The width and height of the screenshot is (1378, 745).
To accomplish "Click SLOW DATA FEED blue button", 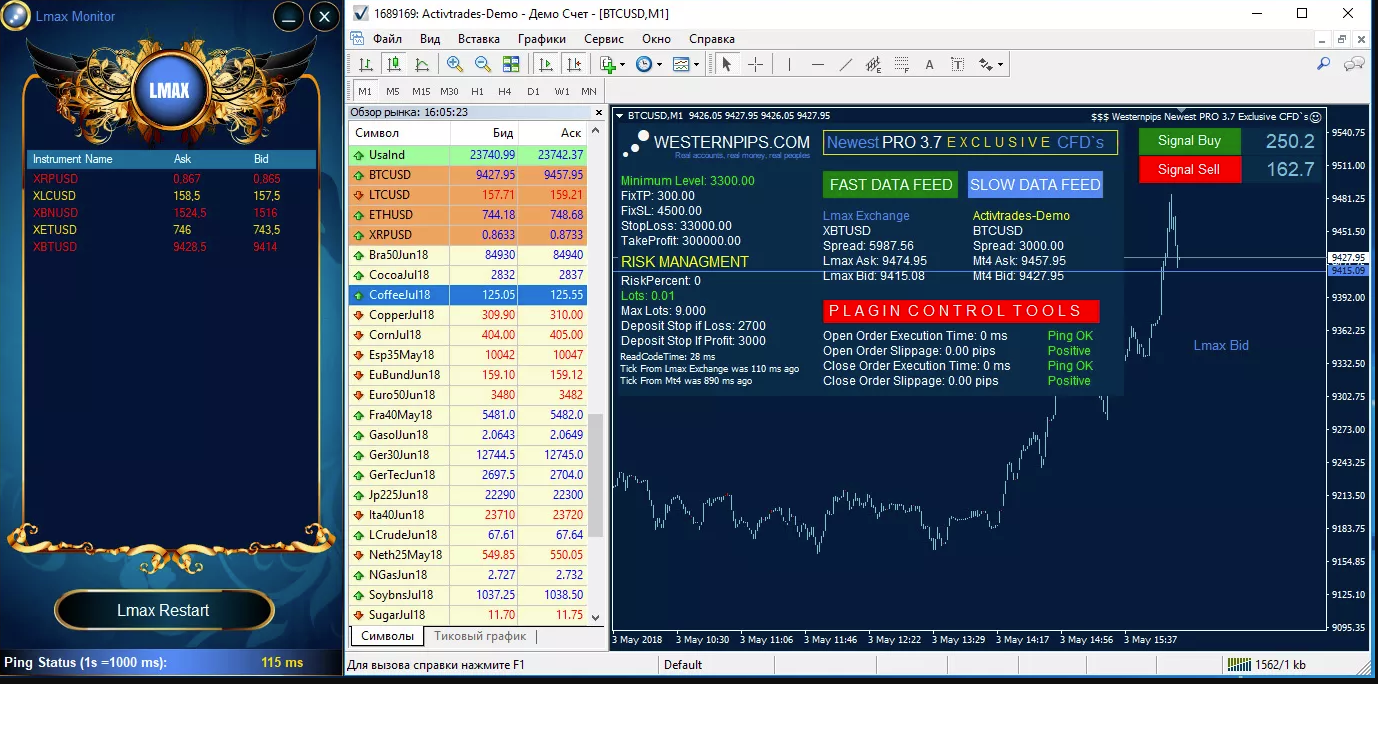I will pos(1035,185).
